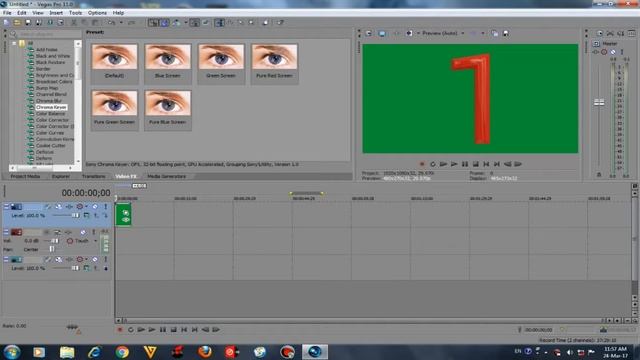The image size is (640, 360).
Task: Click the external monitor preview icon
Action: (382, 33)
